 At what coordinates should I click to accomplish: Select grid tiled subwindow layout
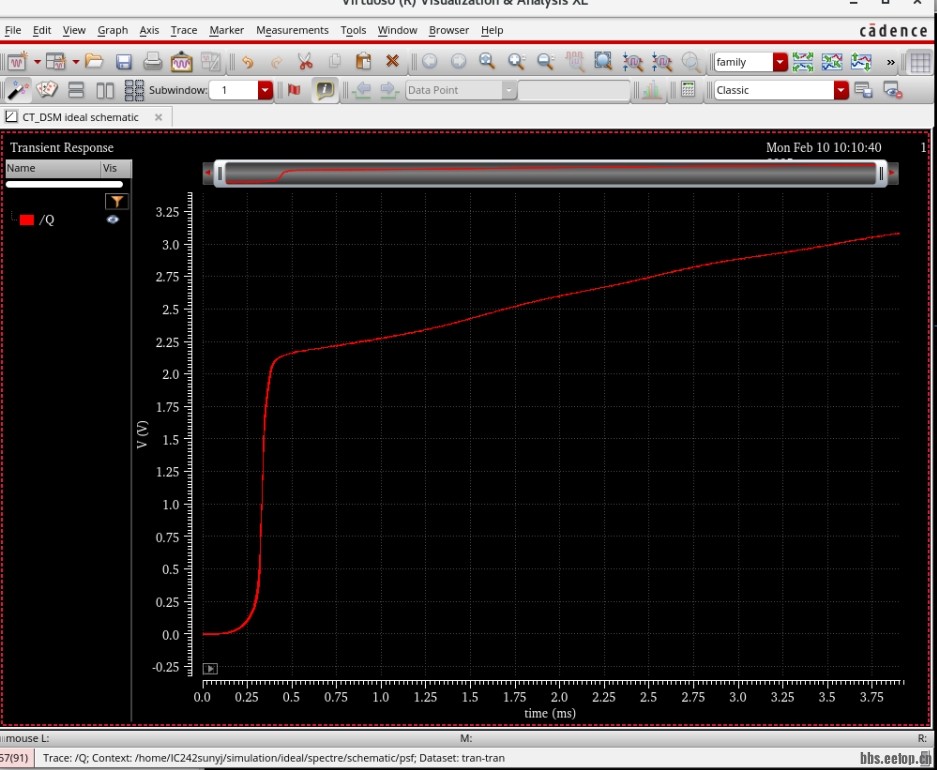pyautogui.click(x=134, y=90)
